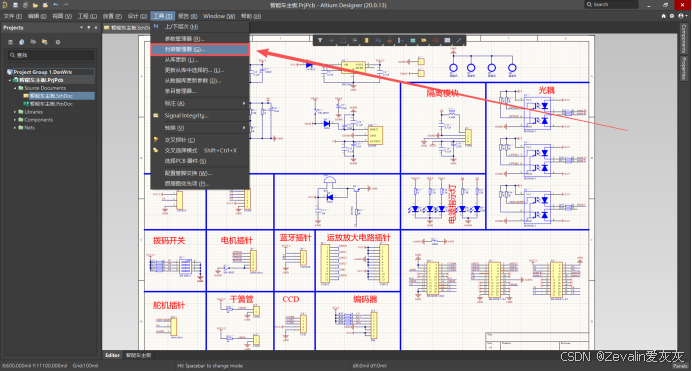The image size is (692, 371).
Task: Select the Filter funnel tool in active bar
Action: click(320, 40)
